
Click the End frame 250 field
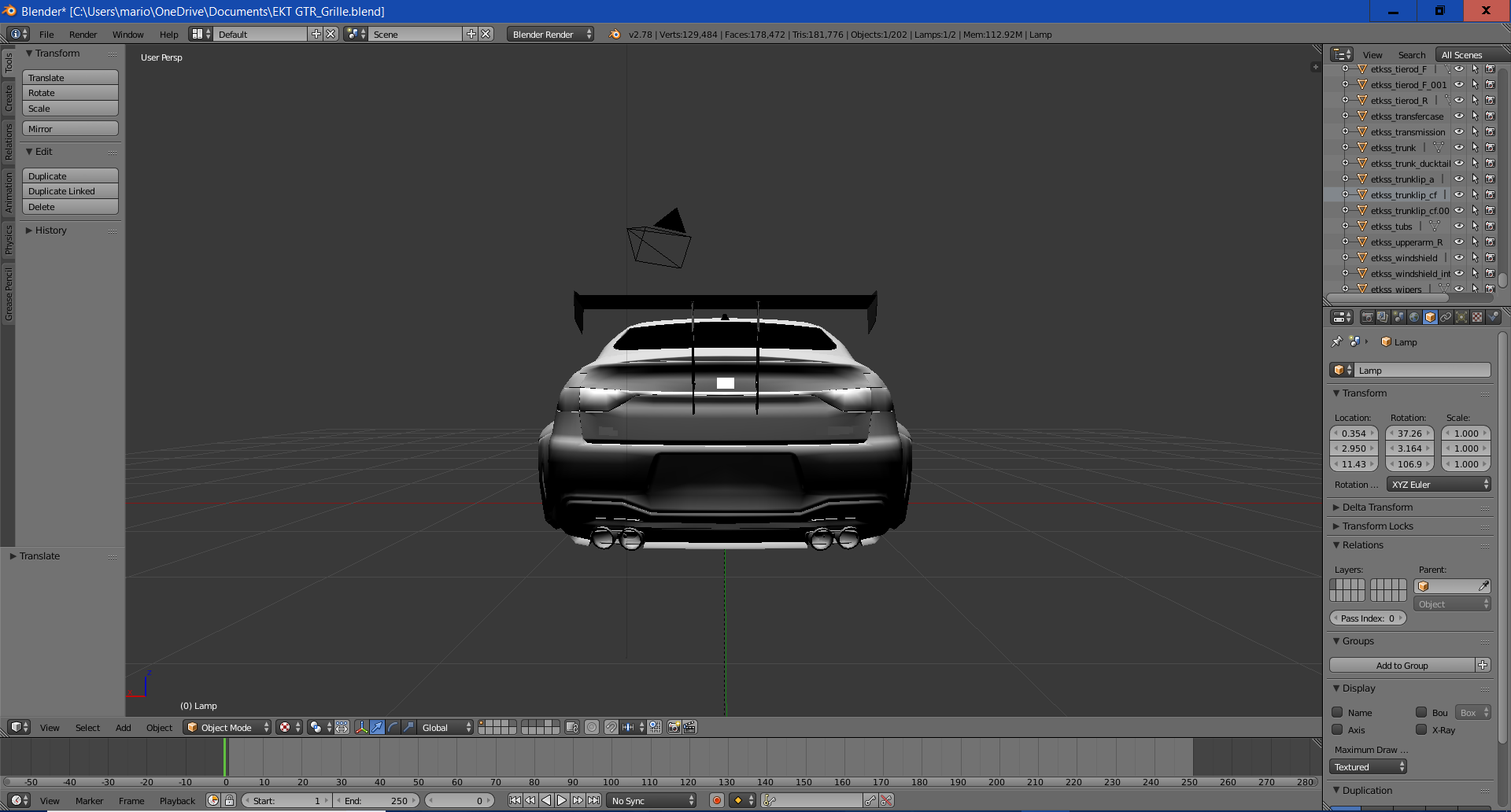377,800
